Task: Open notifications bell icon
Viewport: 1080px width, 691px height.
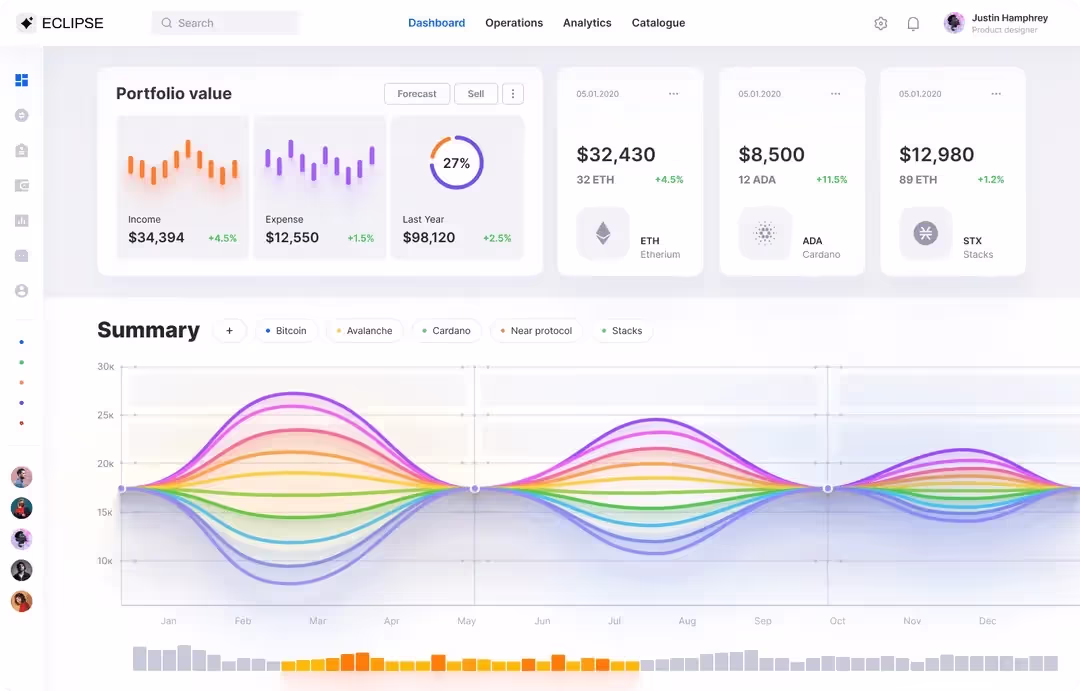Action: tap(913, 23)
